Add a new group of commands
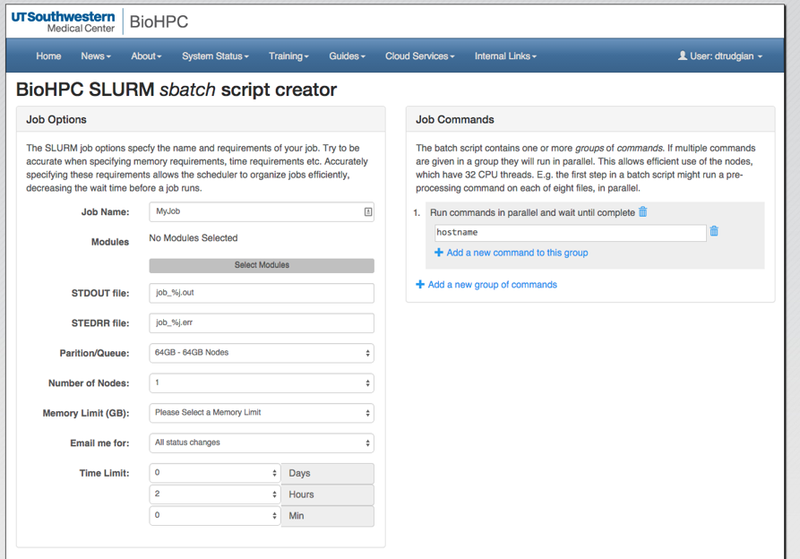 (x=486, y=285)
